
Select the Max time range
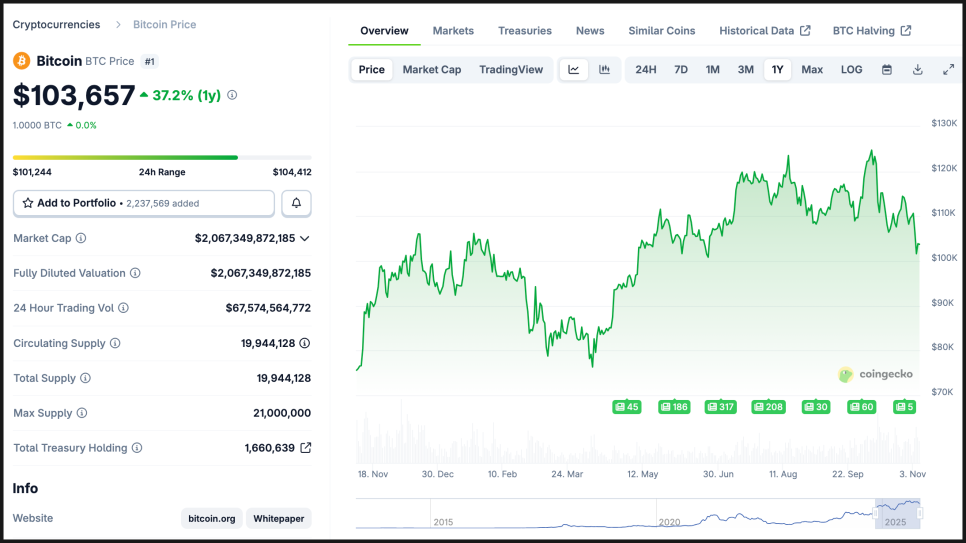coord(812,70)
